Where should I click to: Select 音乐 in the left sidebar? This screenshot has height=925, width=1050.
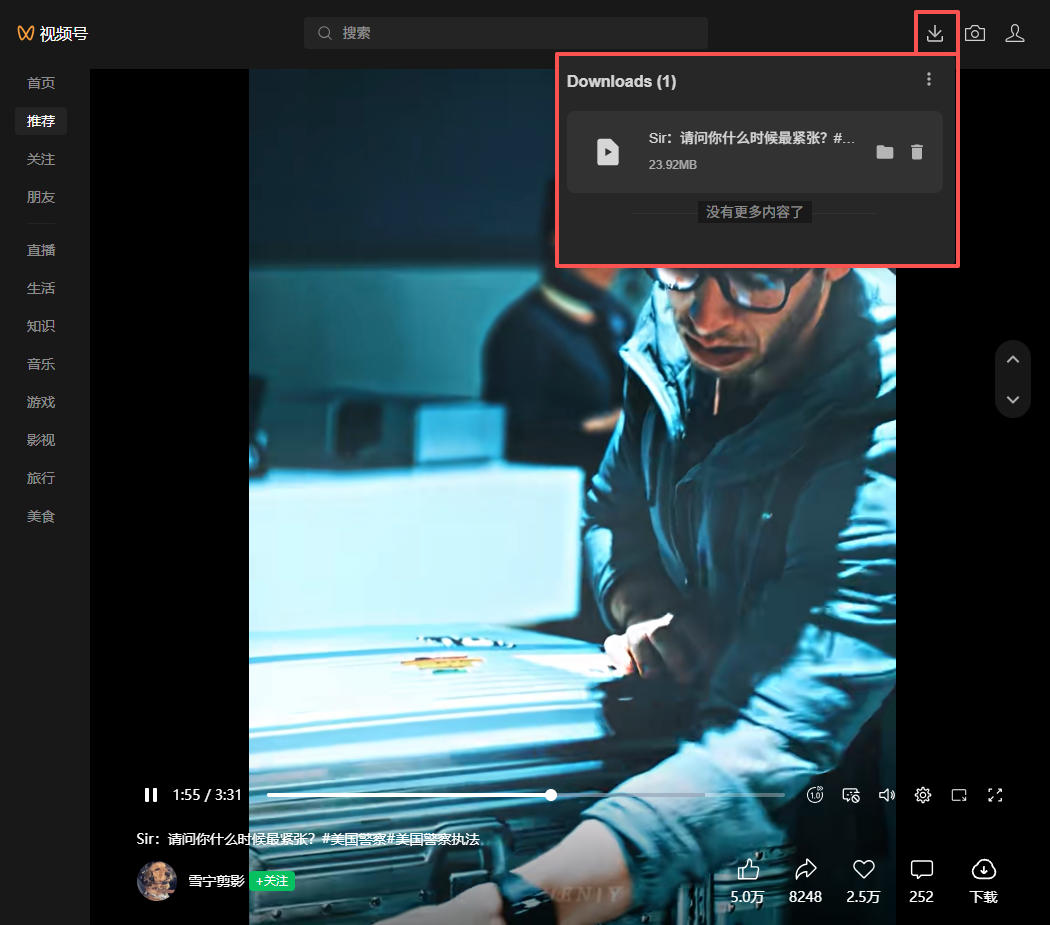coord(41,364)
